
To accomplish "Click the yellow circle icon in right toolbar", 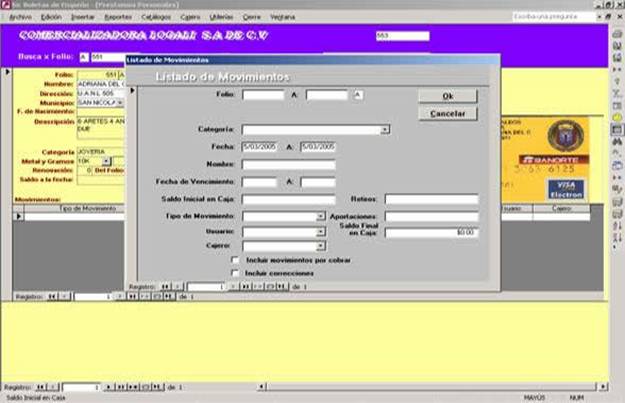I will pos(617,118).
